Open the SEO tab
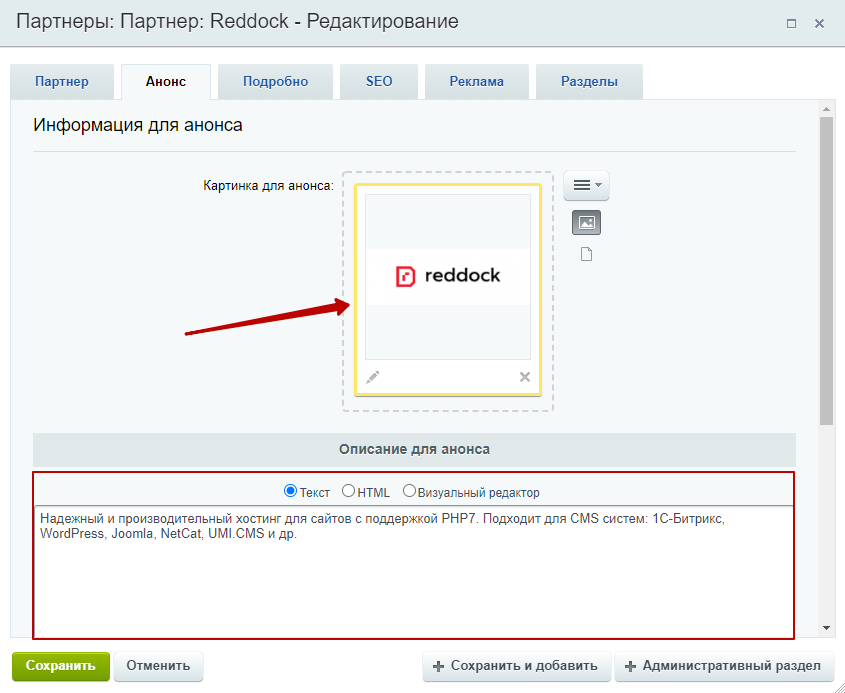Image resolution: width=845 pixels, height=693 pixels. tap(379, 81)
